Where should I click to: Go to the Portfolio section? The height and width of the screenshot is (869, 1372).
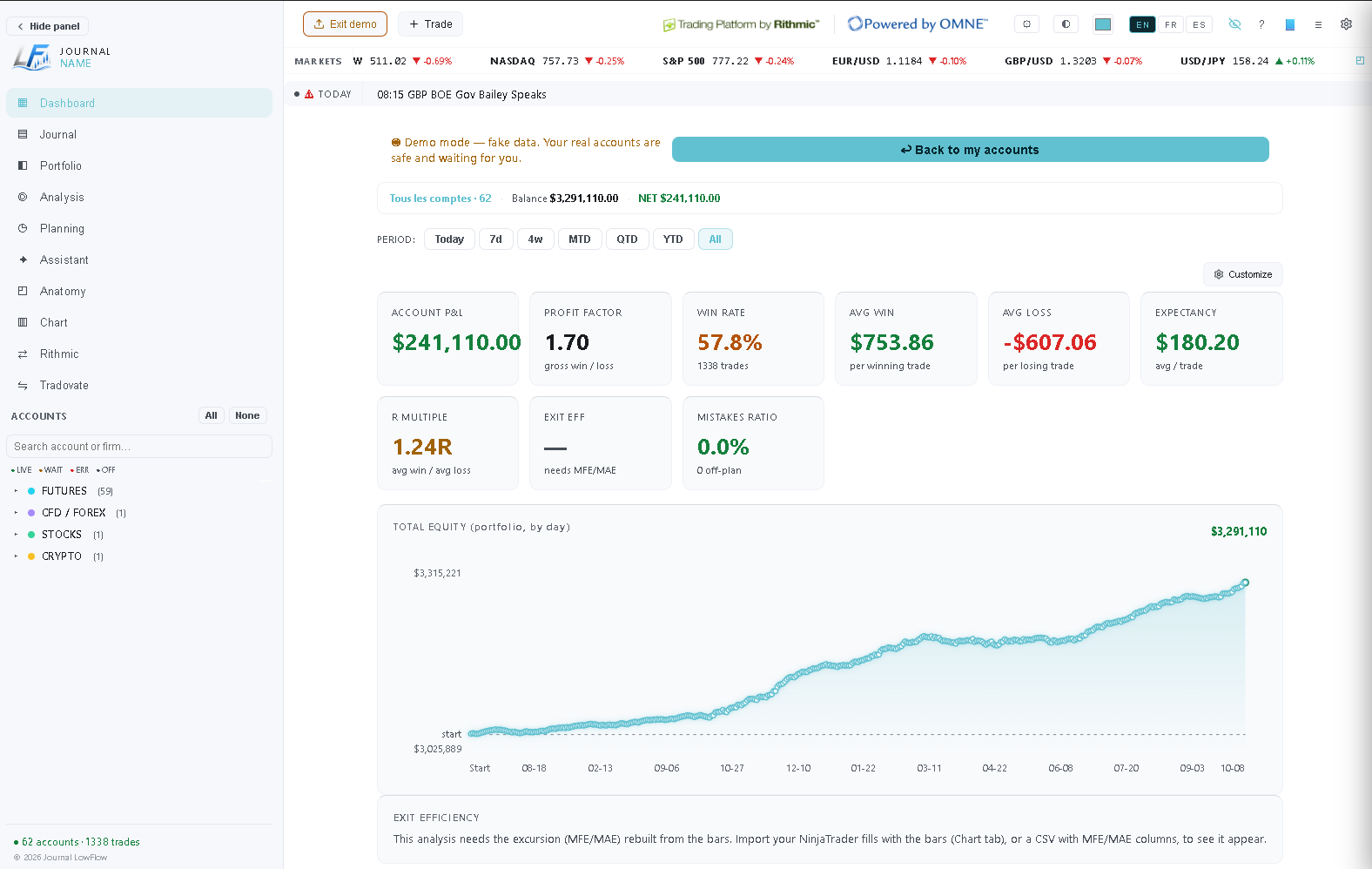pyautogui.click(x=139, y=165)
